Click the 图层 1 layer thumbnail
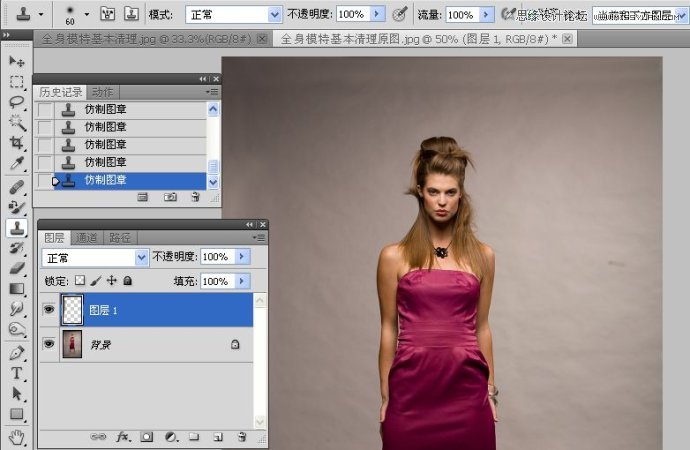690x450 pixels. pos(74,311)
